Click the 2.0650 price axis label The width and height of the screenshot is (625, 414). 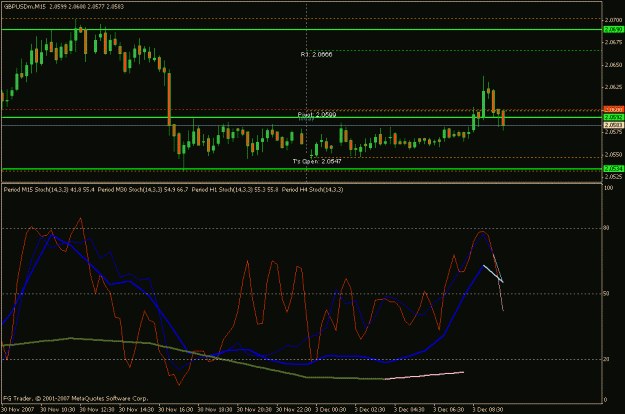point(613,65)
